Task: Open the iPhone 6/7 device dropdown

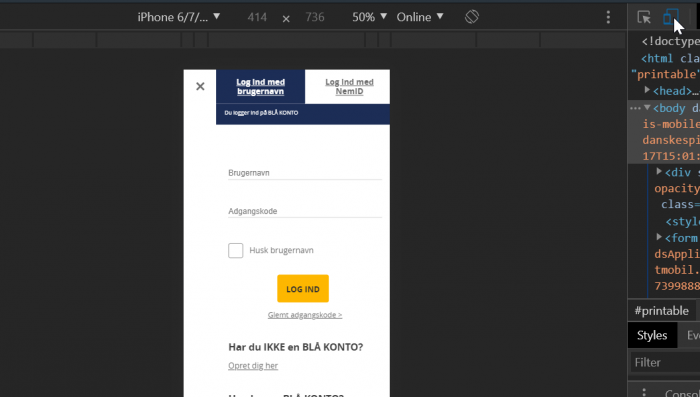Action: click(x=179, y=17)
